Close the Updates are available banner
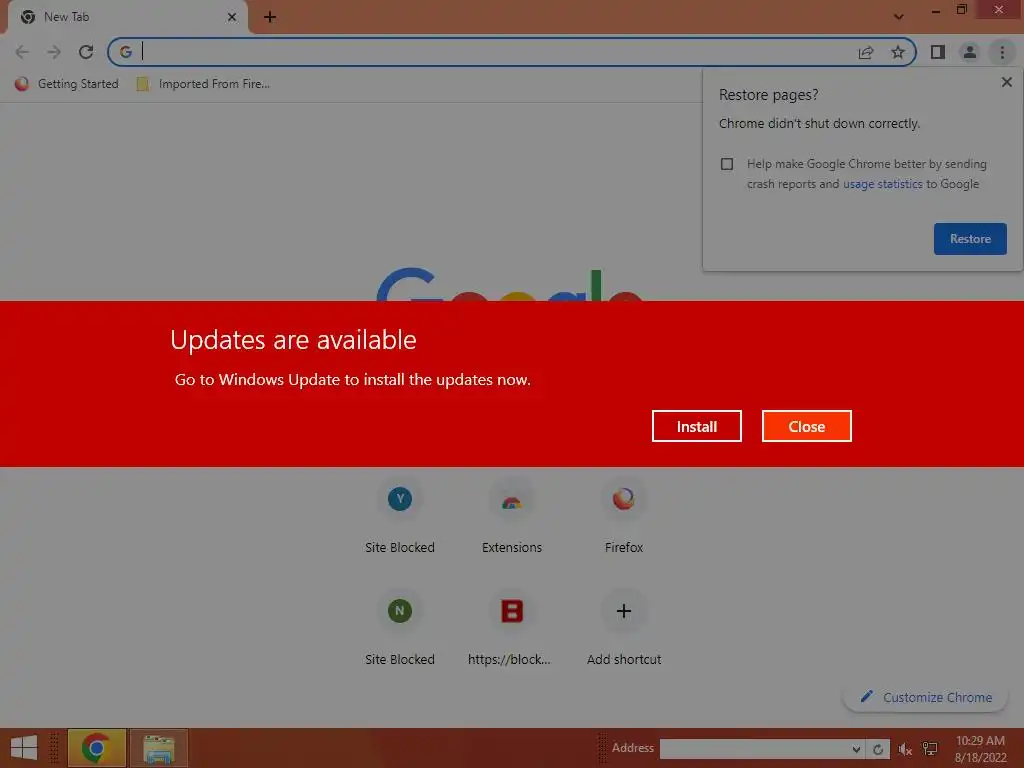 (807, 426)
